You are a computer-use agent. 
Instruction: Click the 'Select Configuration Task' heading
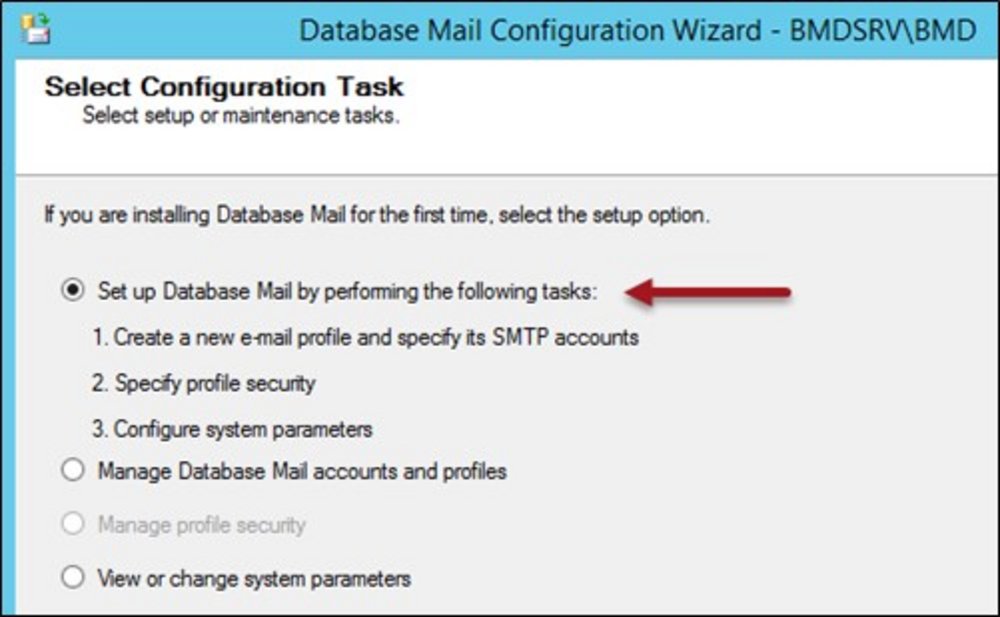point(224,87)
